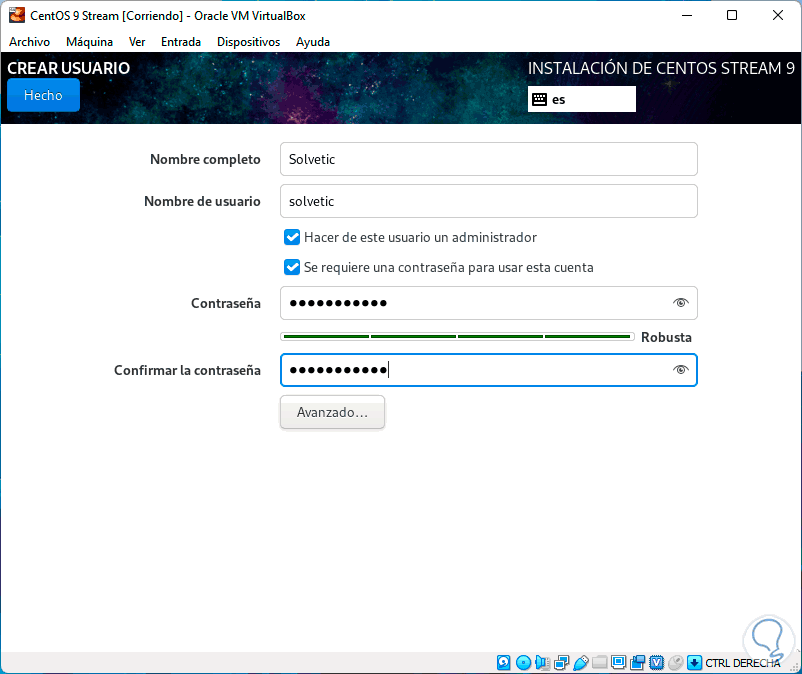The image size is (802, 674).
Task: Close the VirtualBox window
Action: coord(777,15)
